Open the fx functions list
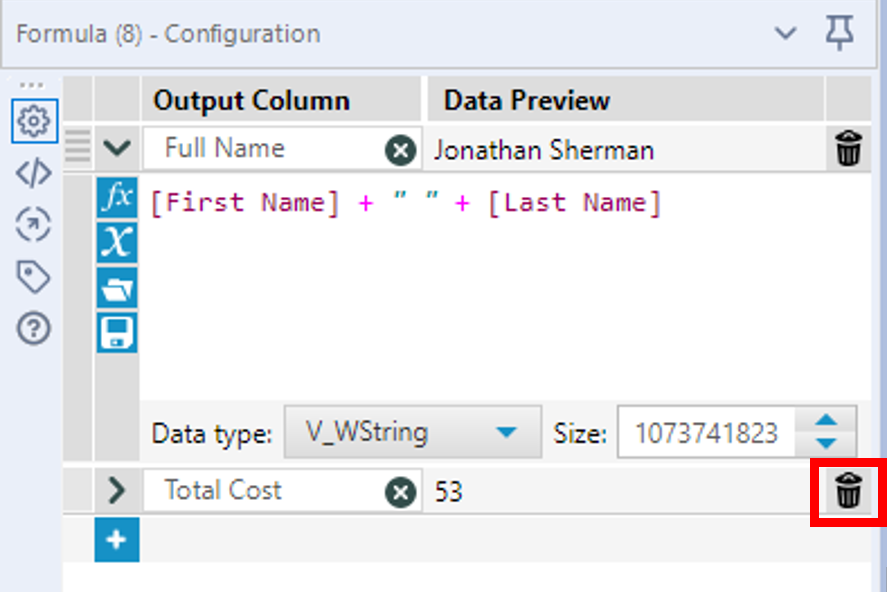This screenshot has width=887, height=592. tap(117, 197)
